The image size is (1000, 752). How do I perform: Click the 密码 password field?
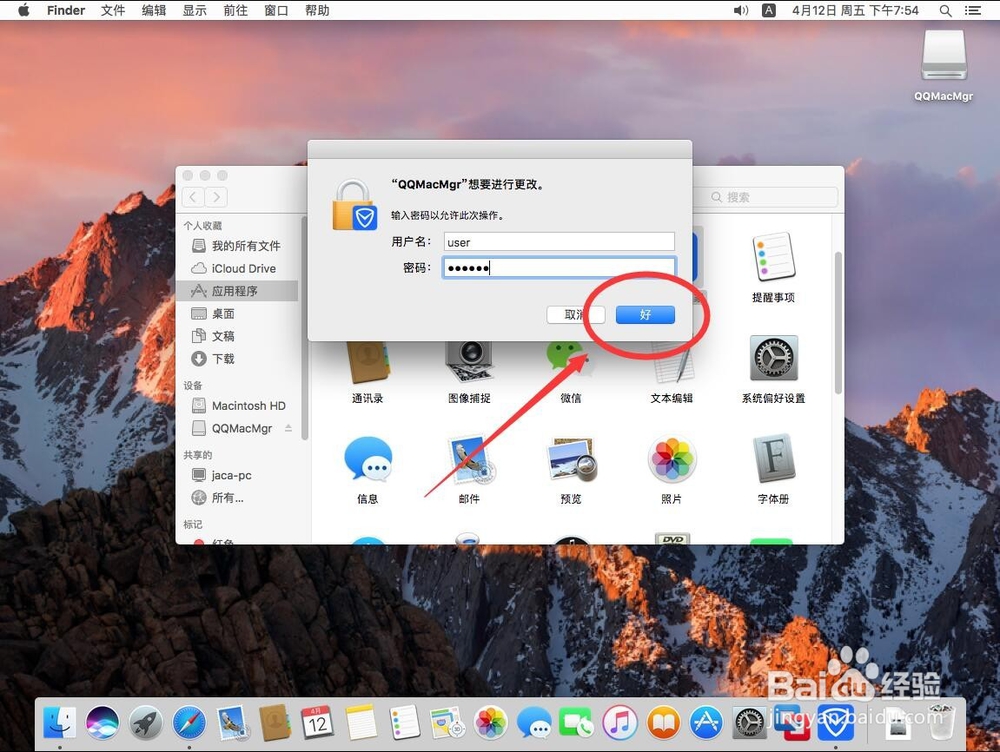point(559,268)
